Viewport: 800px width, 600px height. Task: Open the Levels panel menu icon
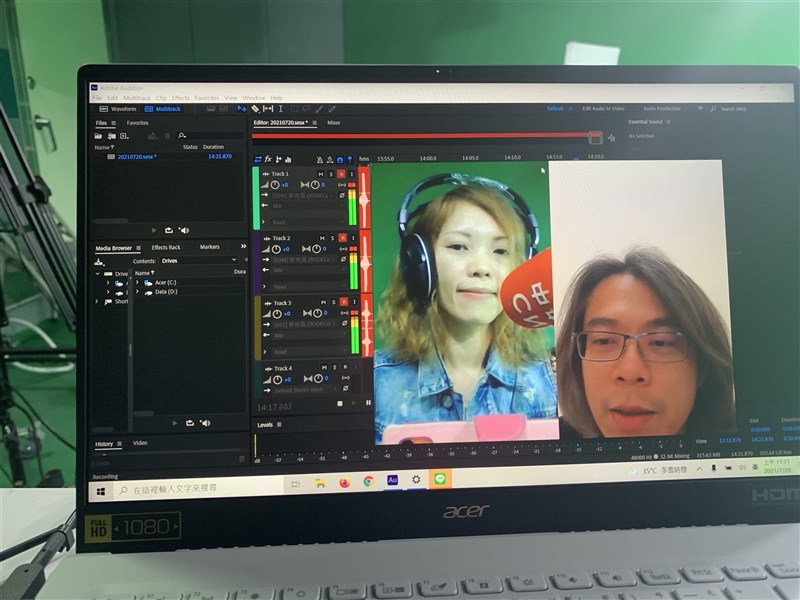[x=279, y=424]
